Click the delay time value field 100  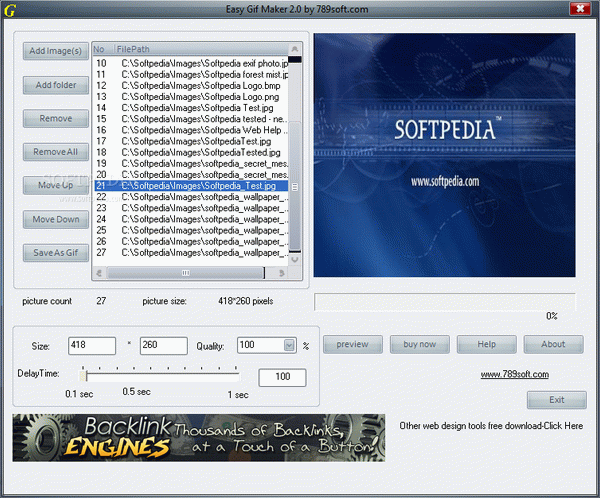pyautogui.click(x=282, y=377)
